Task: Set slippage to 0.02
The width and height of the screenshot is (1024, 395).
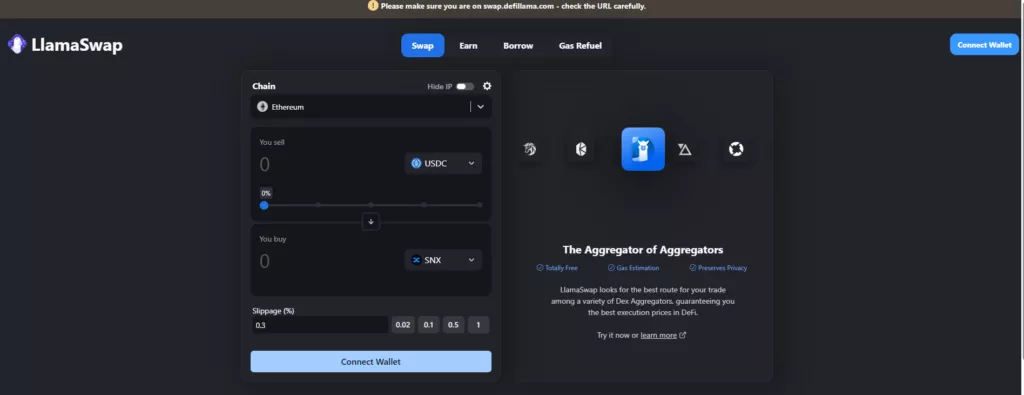Action: pyautogui.click(x=403, y=325)
